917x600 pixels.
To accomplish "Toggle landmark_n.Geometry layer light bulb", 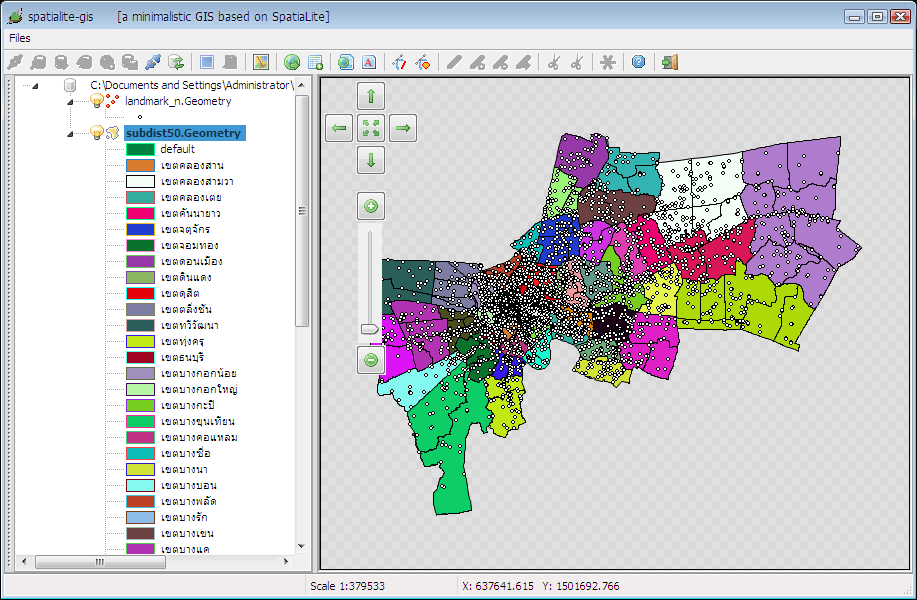I will [x=97, y=101].
